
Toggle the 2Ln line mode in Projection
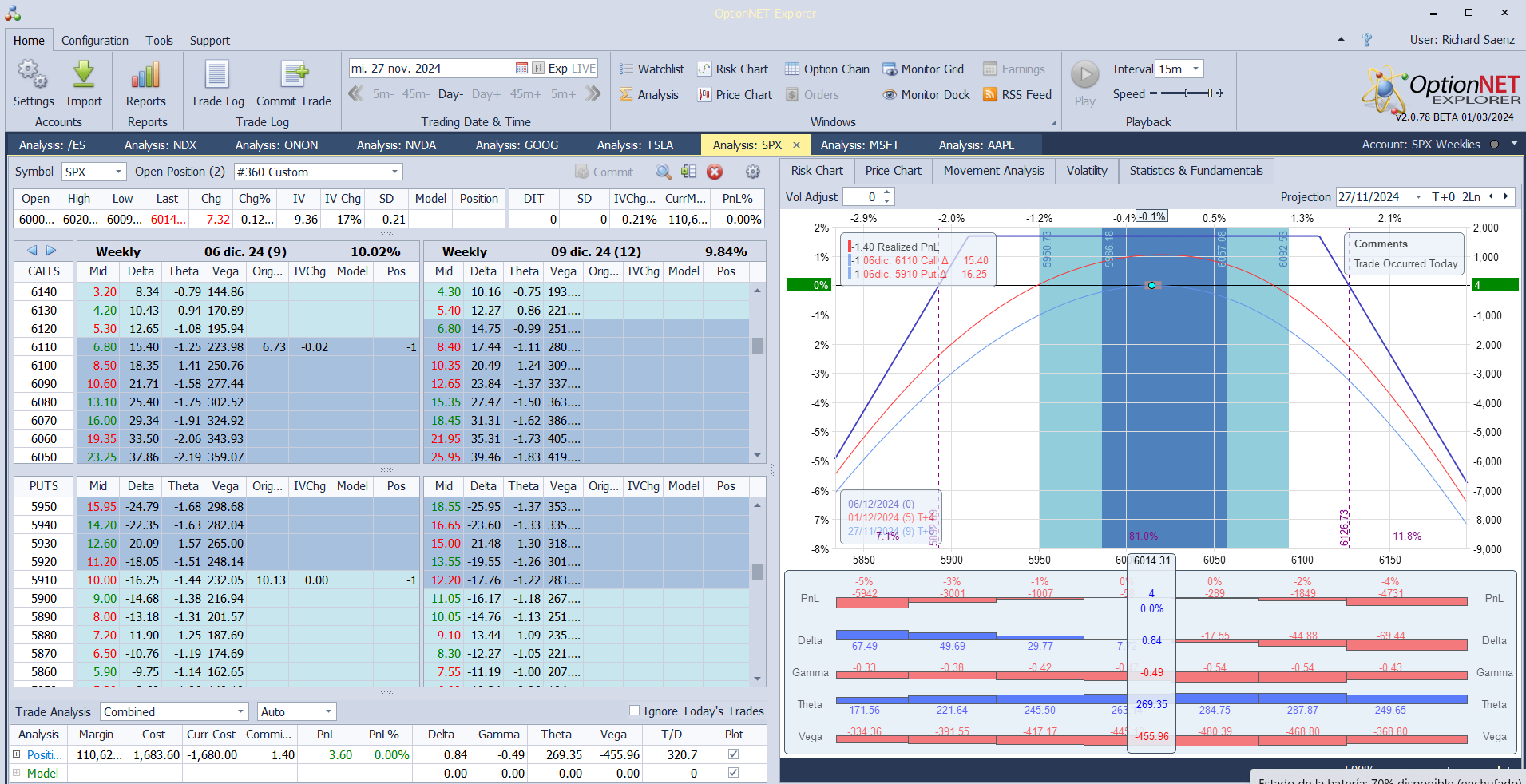[1472, 197]
